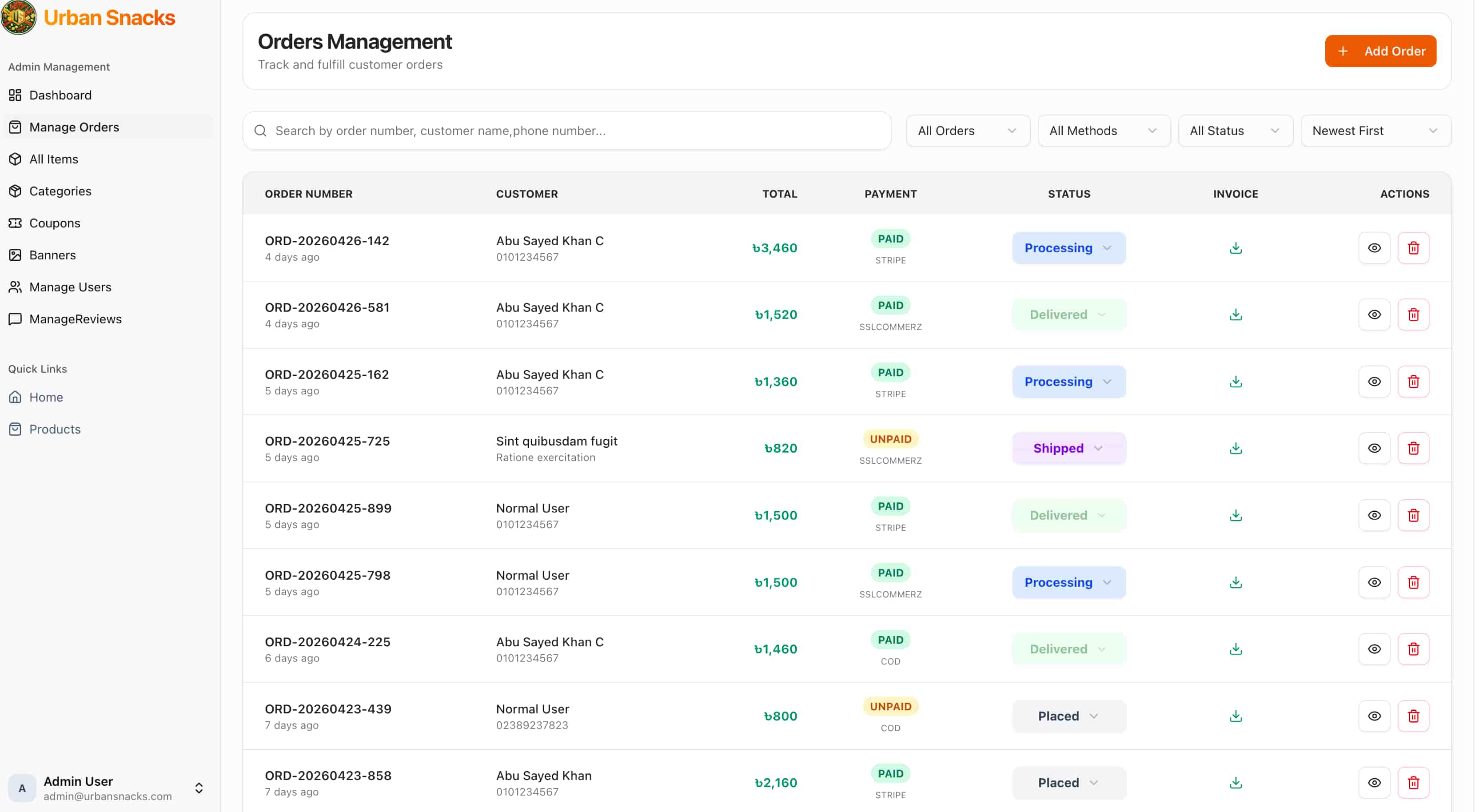View details of order ORD-20260424-225
The height and width of the screenshot is (812, 1475).
pyautogui.click(x=1374, y=649)
